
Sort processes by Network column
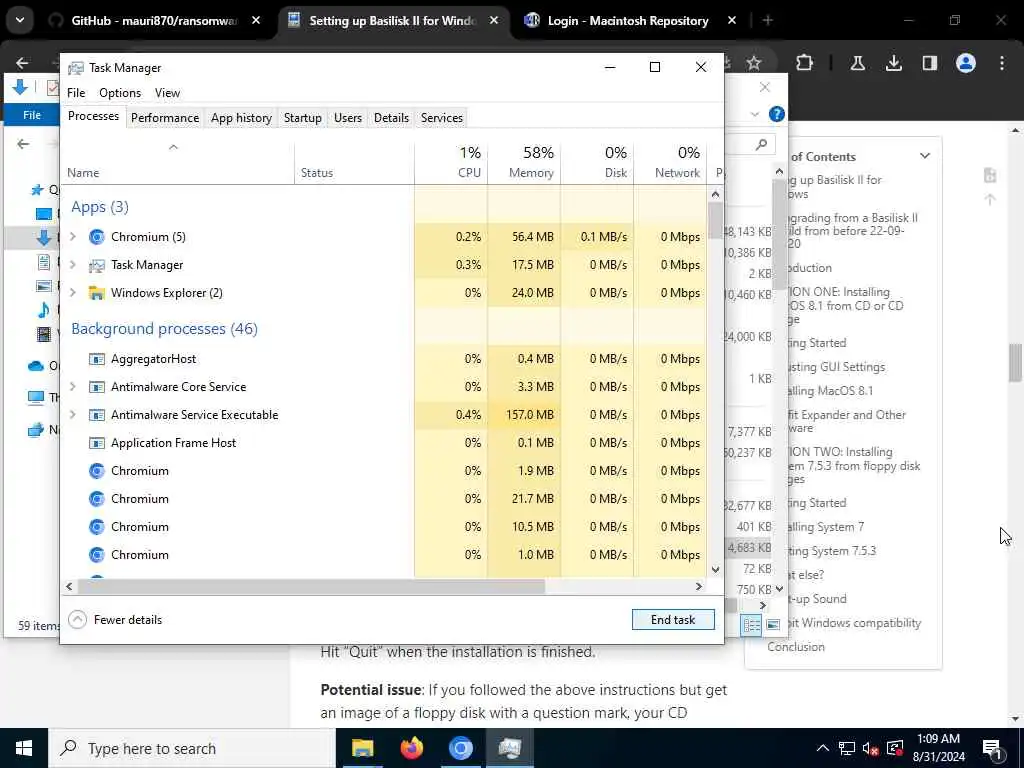tap(670, 162)
